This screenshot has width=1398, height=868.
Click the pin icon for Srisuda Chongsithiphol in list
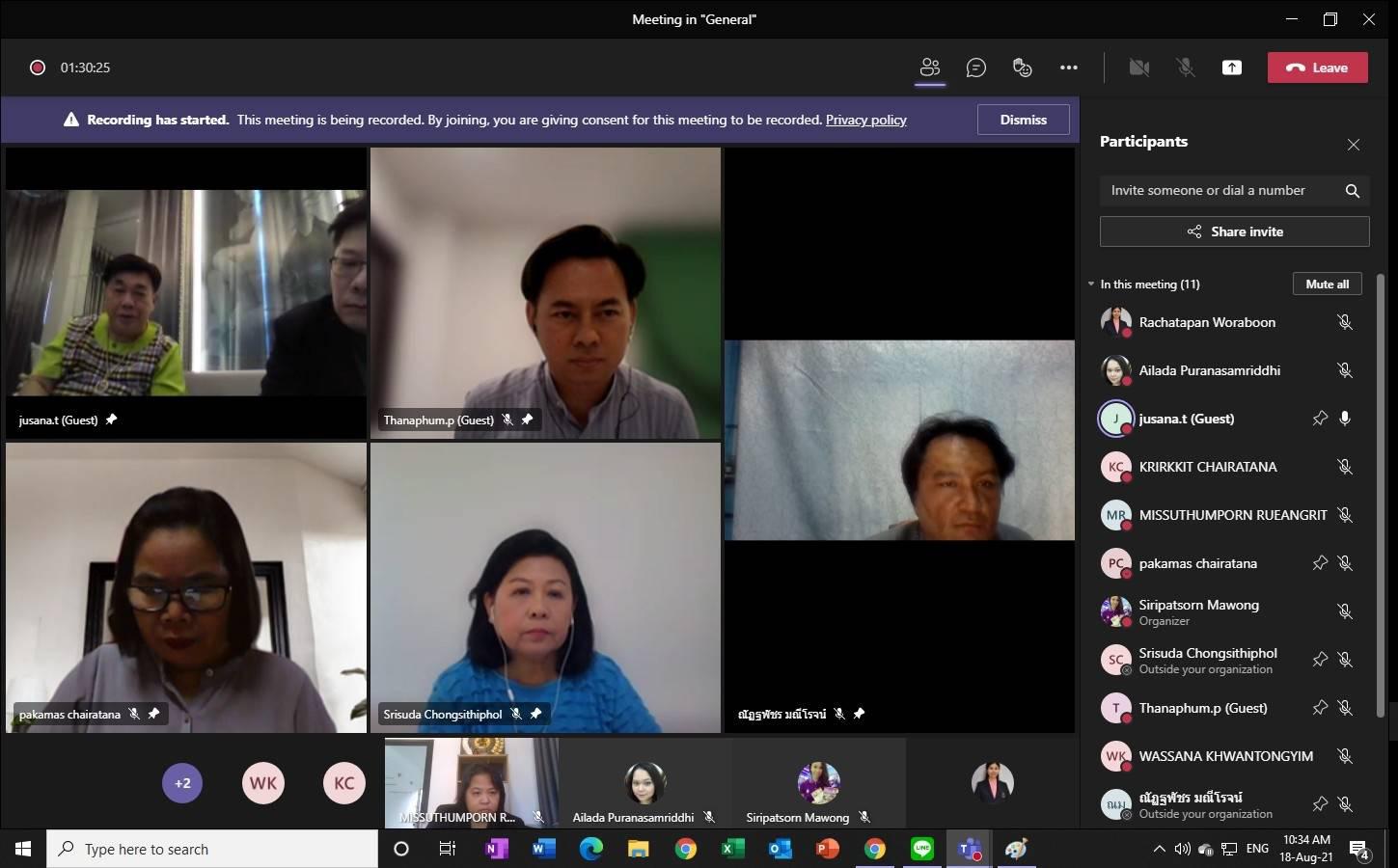(x=1320, y=660)
